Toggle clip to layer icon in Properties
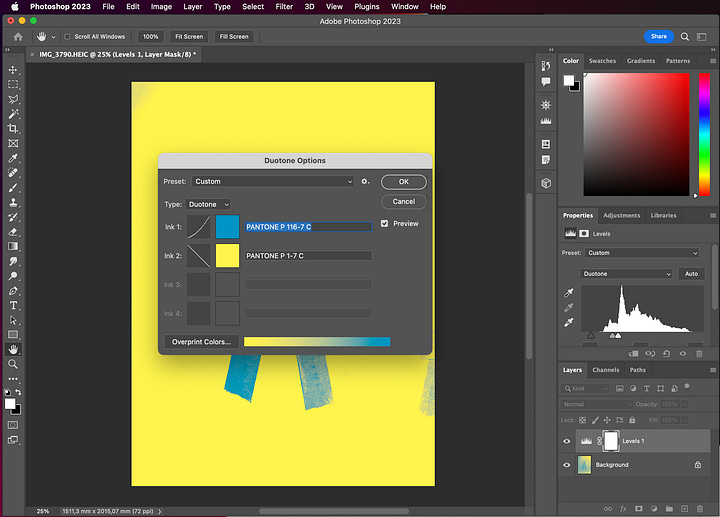This screenshot has height=517, width=720. [x=634, y=354]
